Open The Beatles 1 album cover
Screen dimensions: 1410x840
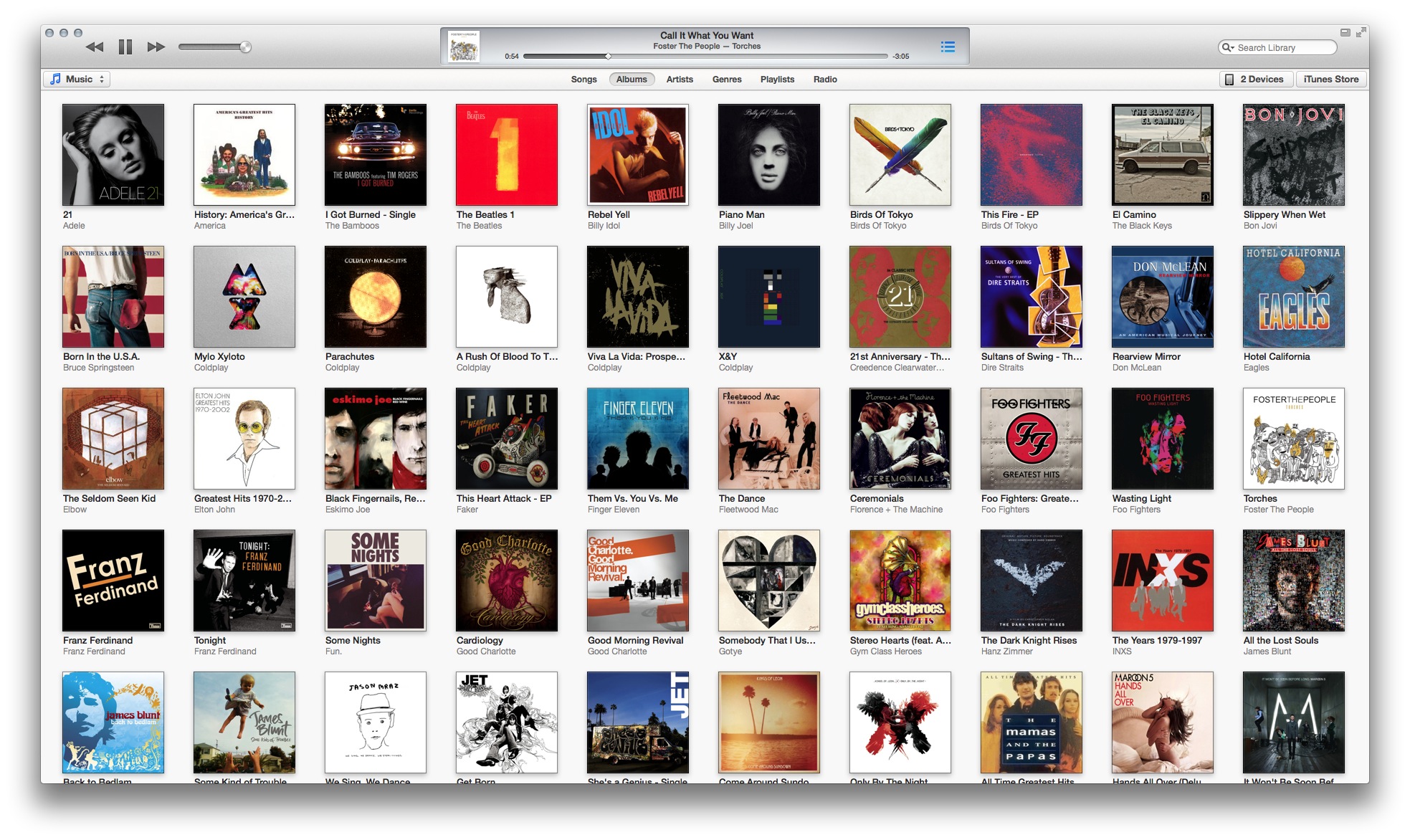tap(507, 155)
